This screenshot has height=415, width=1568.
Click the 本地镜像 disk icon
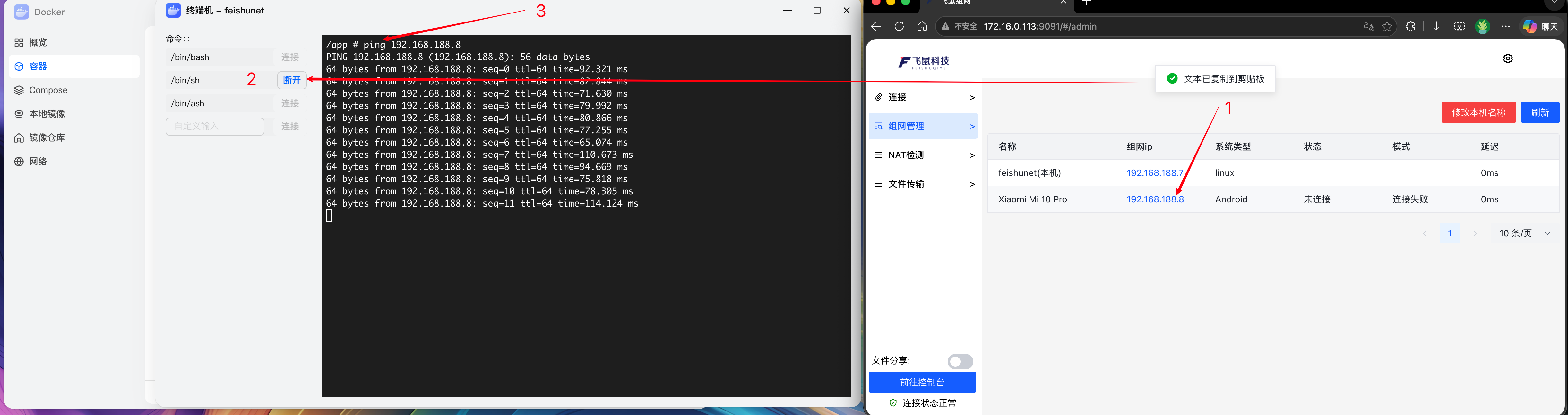(19, 114)
